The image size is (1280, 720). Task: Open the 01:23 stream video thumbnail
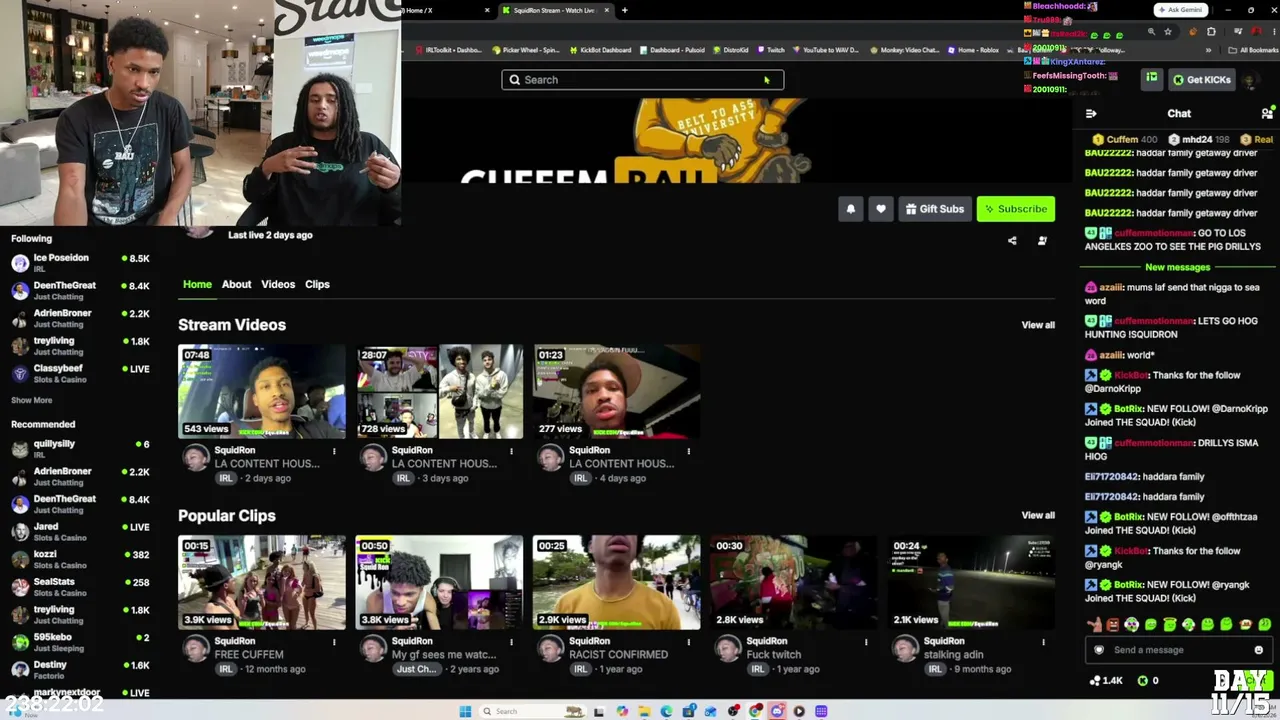point(616,392)
